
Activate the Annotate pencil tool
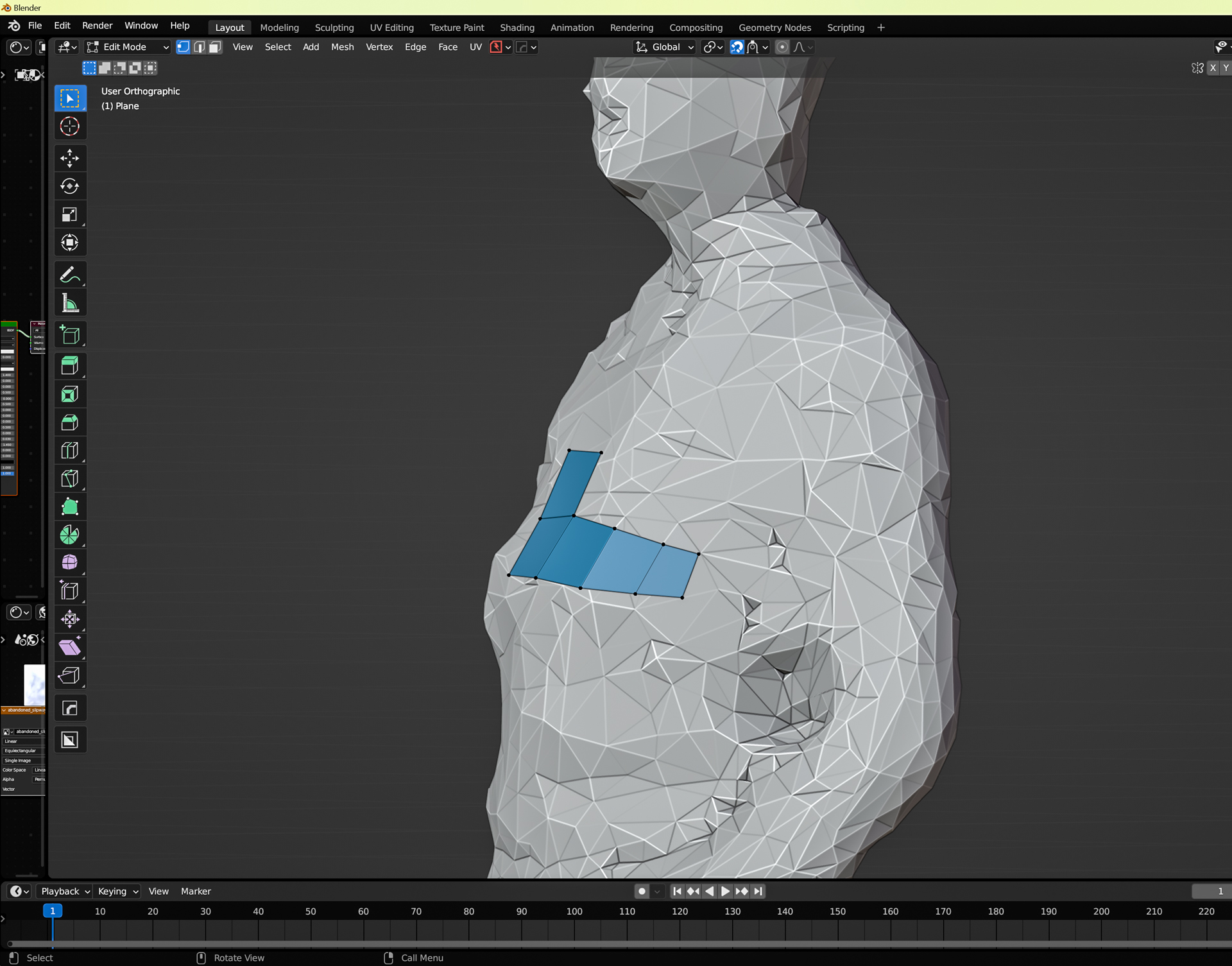(x=70, y=275)
